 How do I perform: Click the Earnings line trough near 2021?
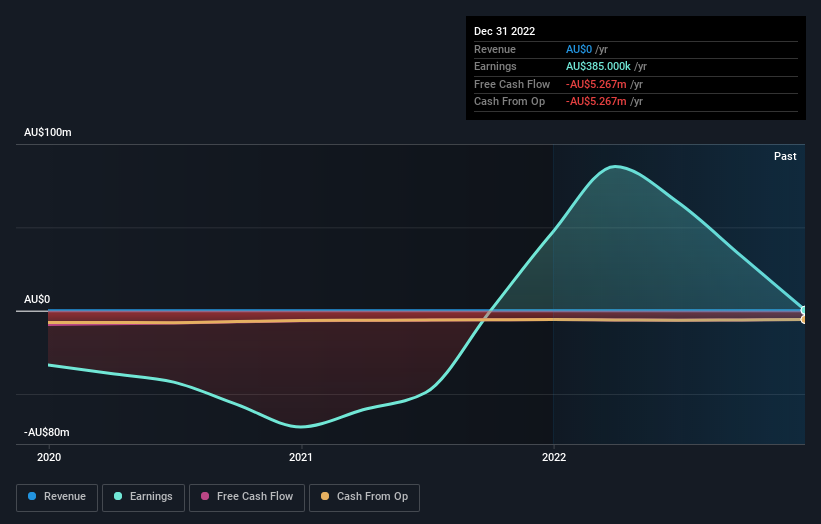click(301, 427)
